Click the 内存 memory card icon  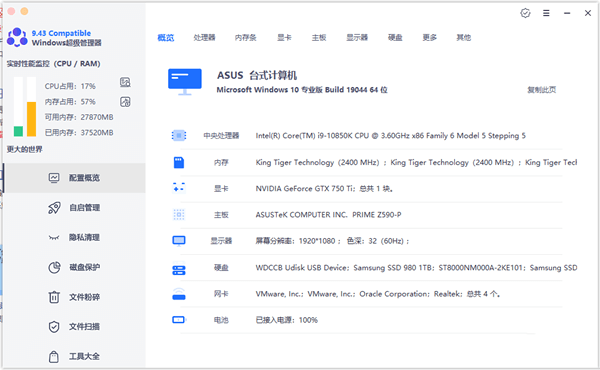click(x=179, y=162)
